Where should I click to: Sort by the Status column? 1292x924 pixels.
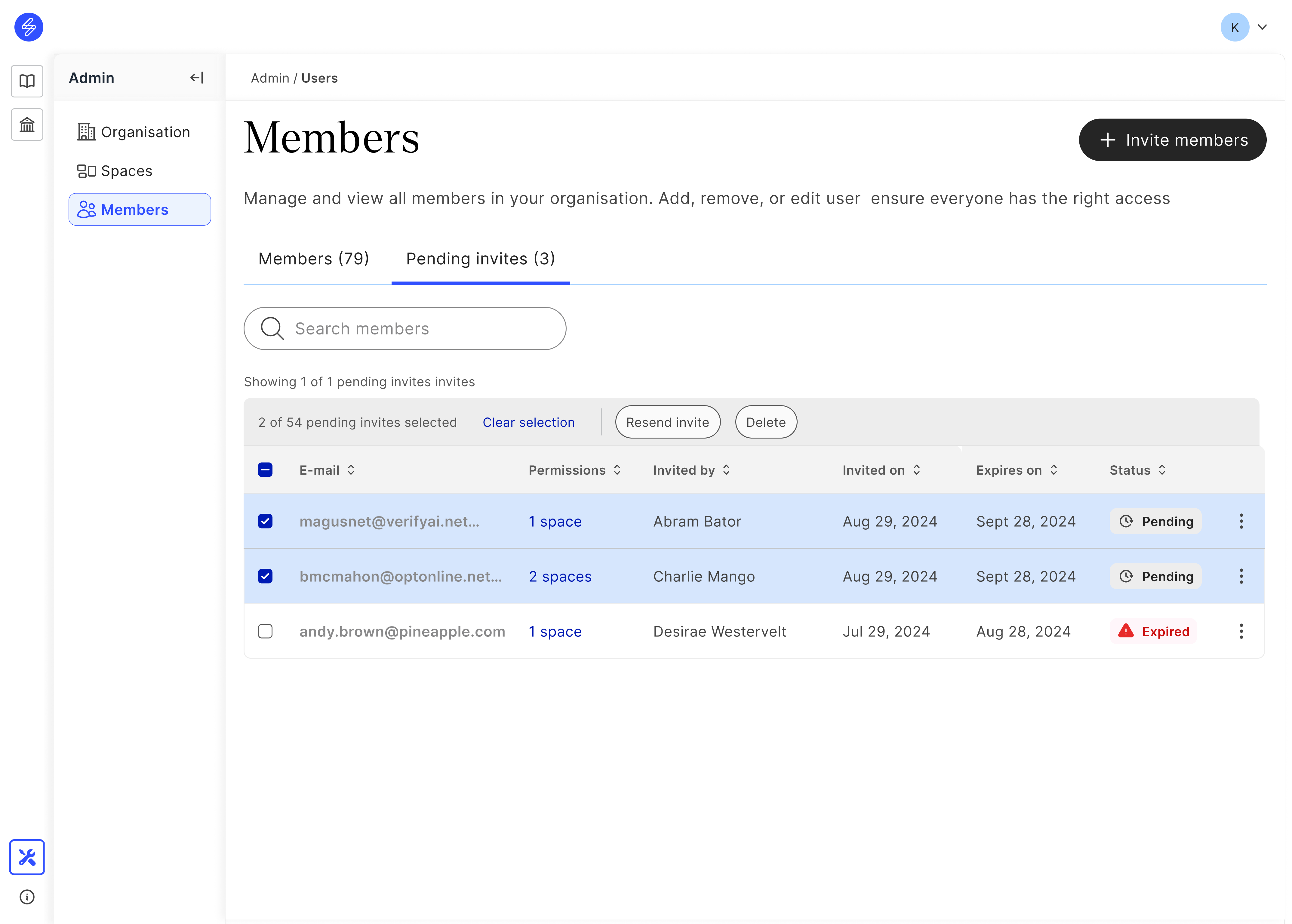(1162, 470)
